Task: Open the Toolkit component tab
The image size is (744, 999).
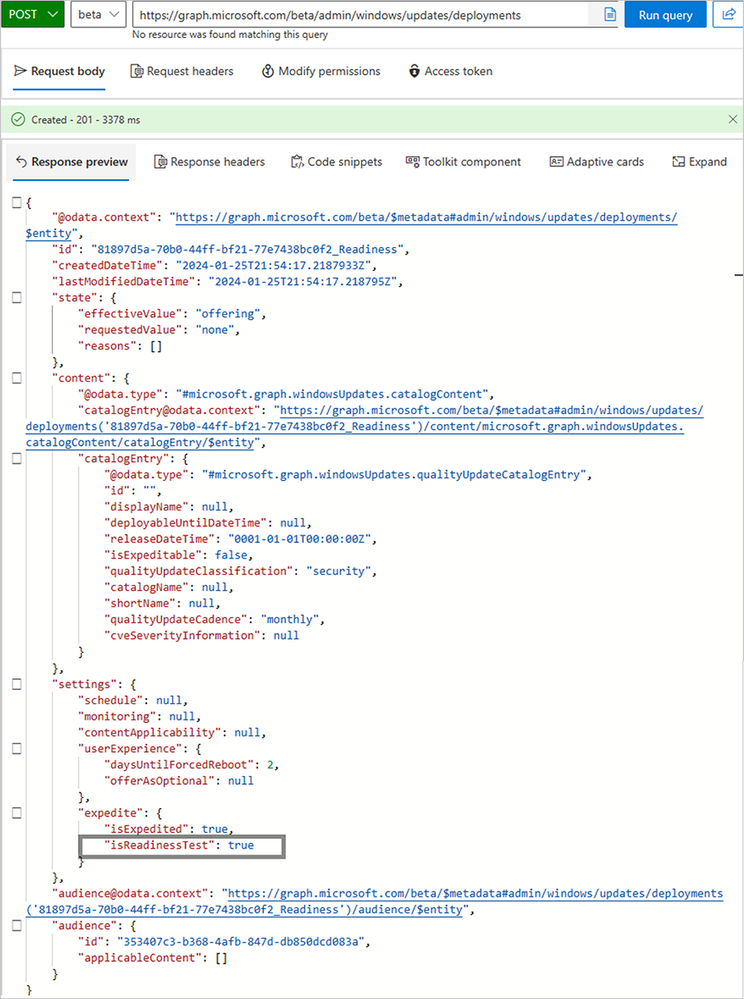Action: [x=463, y=162]
